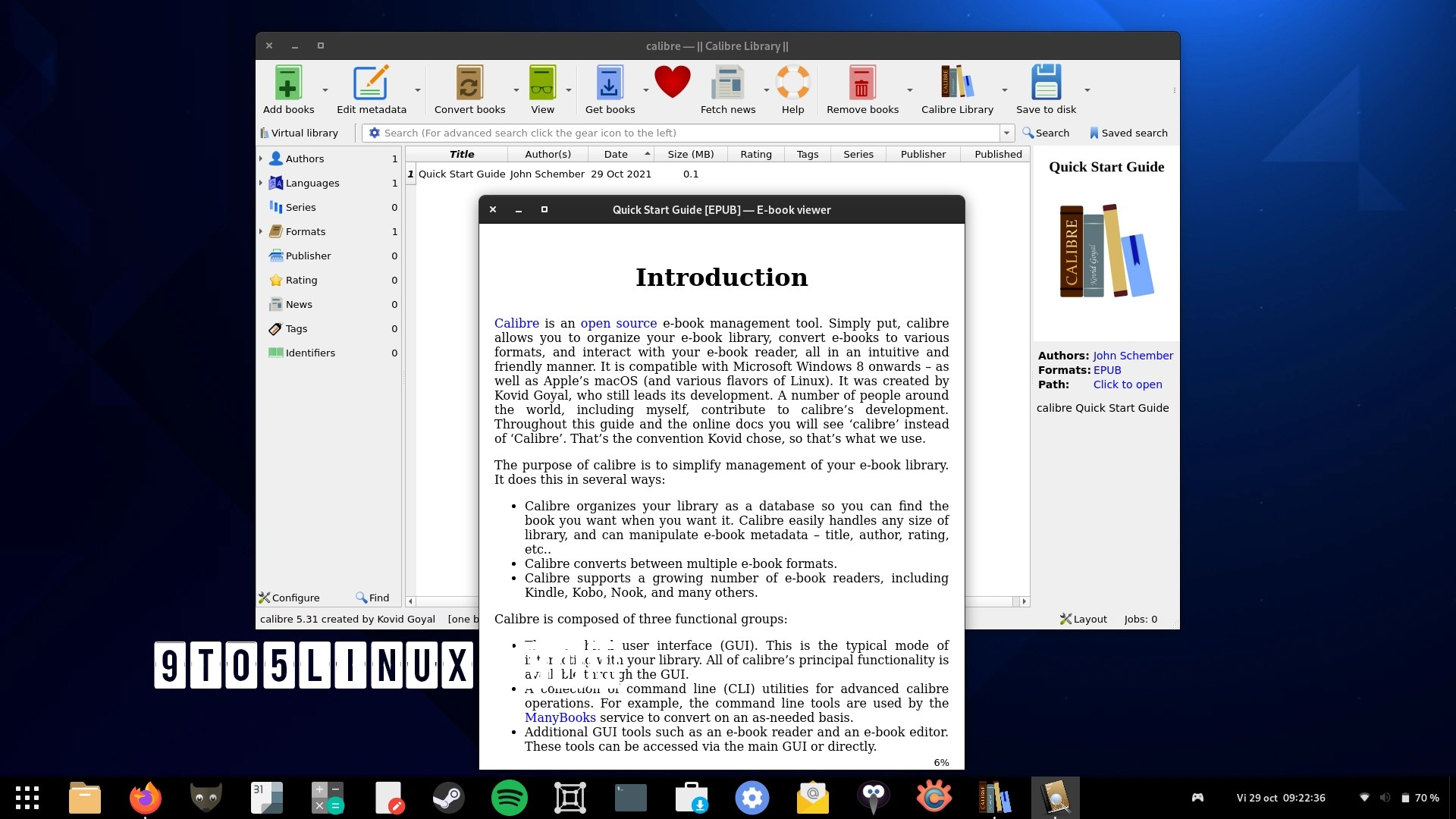Open the Edit metadata tool
The image size is (1456, 819).
(371, 82)
